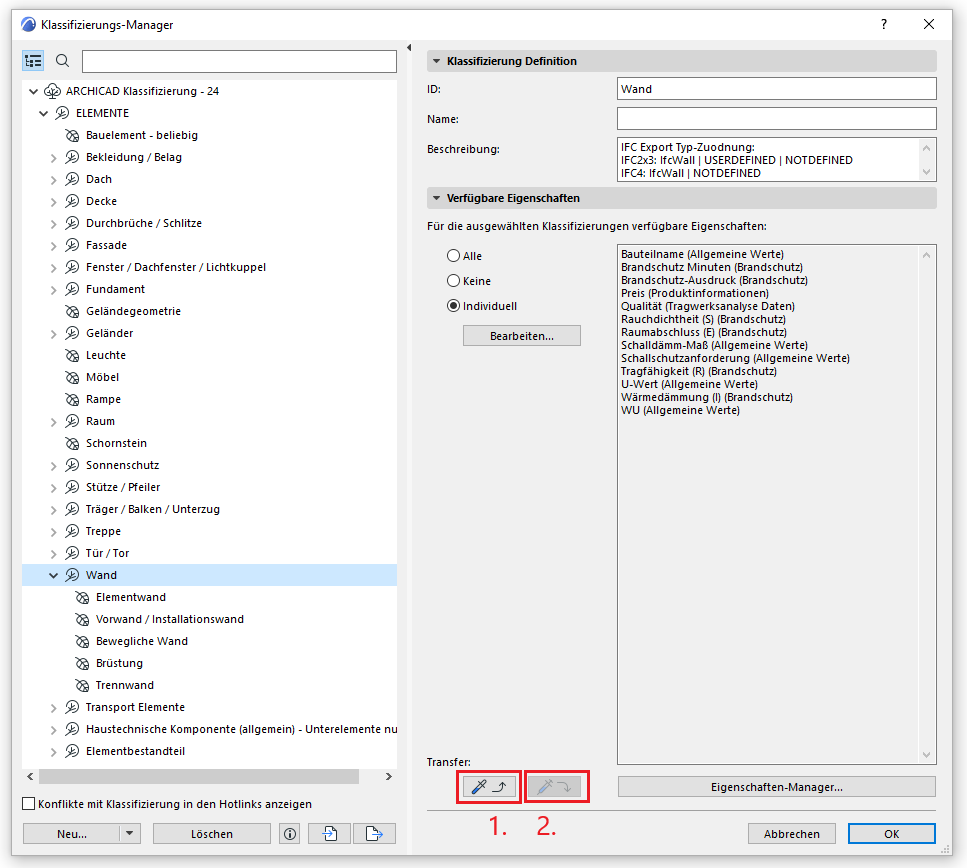
Task: Click the search magnifier icon
Action: tap(62, 61)
